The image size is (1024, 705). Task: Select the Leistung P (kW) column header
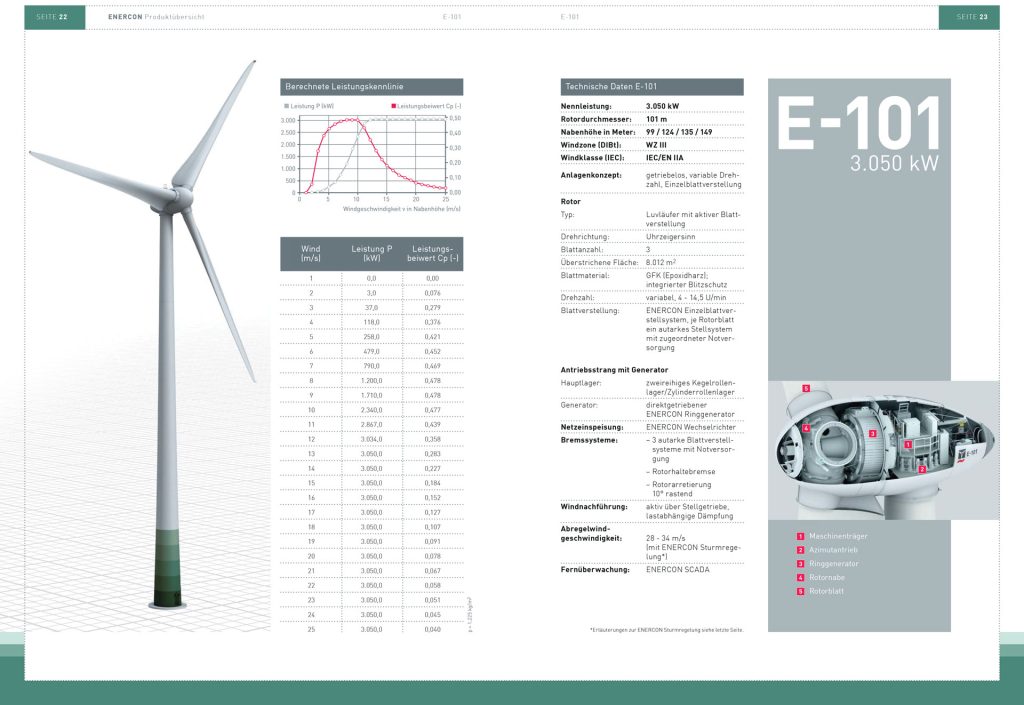371,253
